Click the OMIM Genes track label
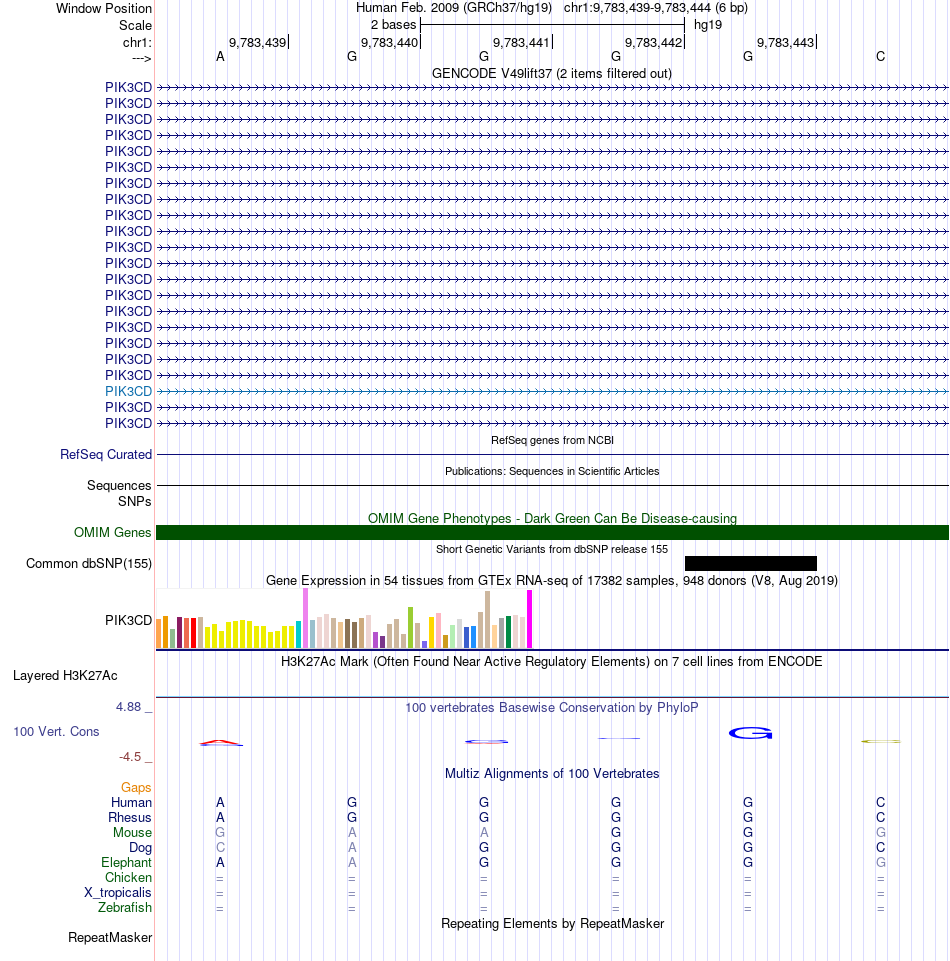Screen dimensions: 950x961 (112, 533)
